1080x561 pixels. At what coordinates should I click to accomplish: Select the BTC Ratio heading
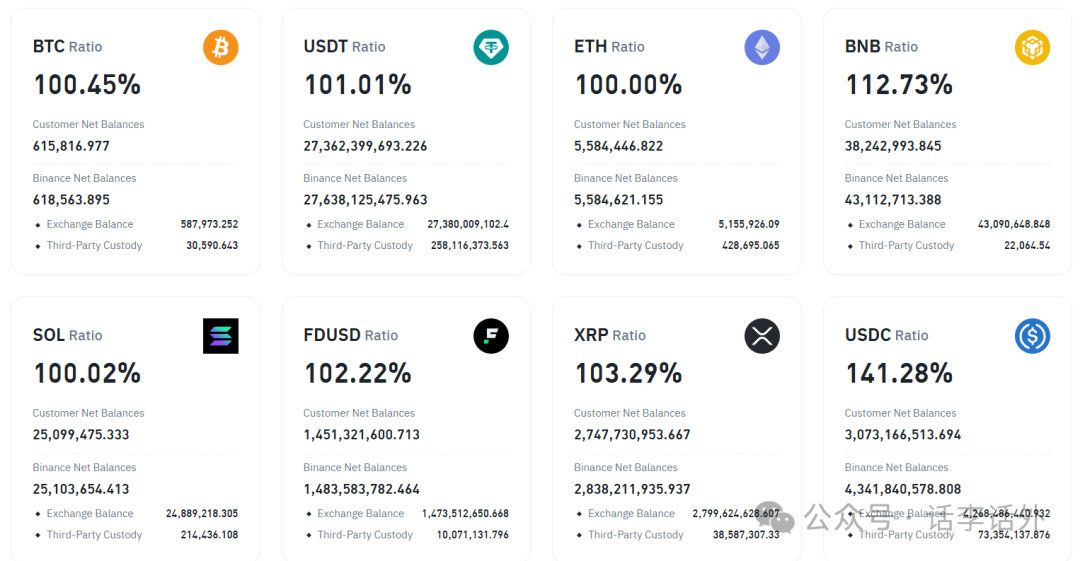point(67,47)
